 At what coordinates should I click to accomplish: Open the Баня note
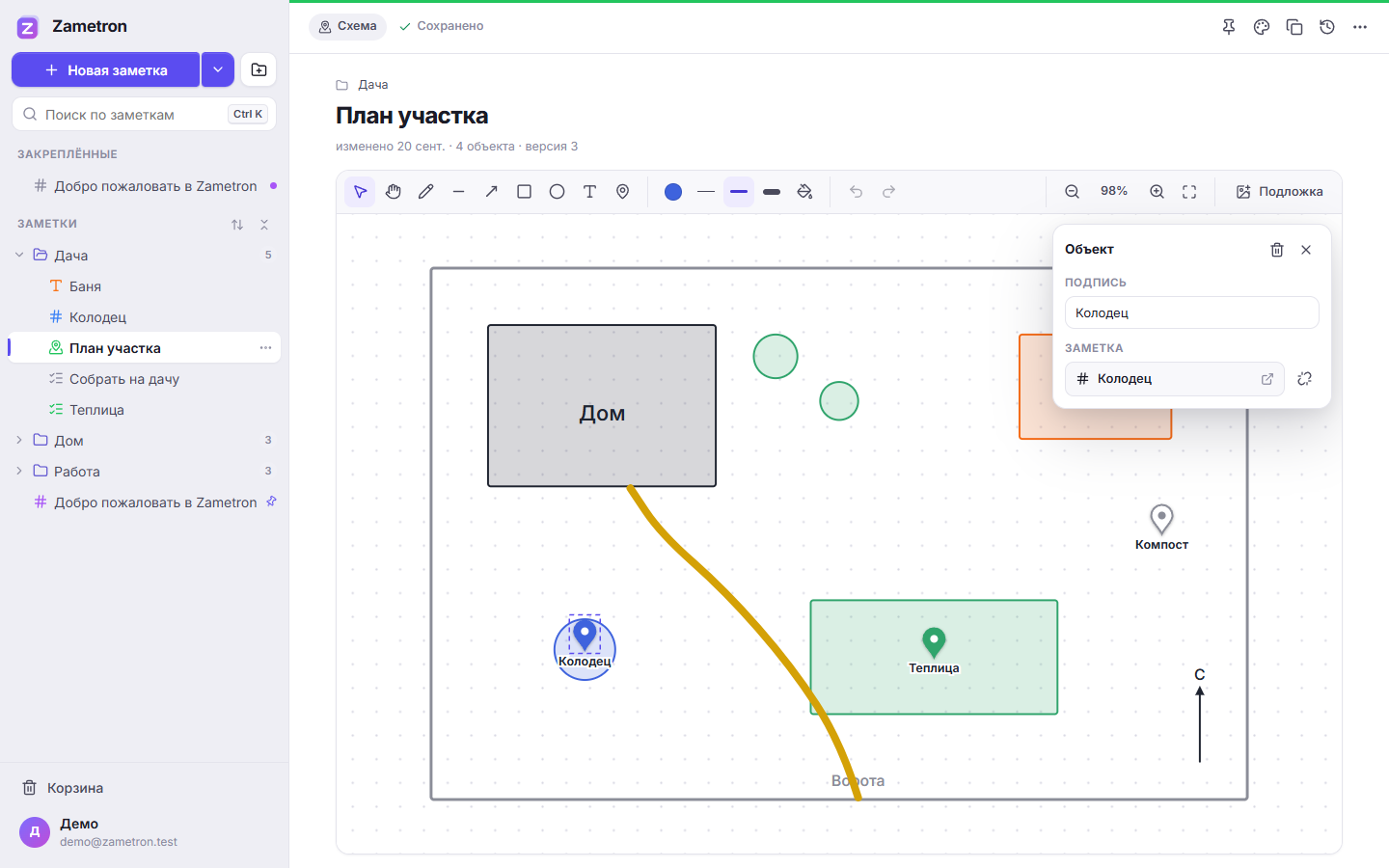pyautogui.click(x=145, y=286)
